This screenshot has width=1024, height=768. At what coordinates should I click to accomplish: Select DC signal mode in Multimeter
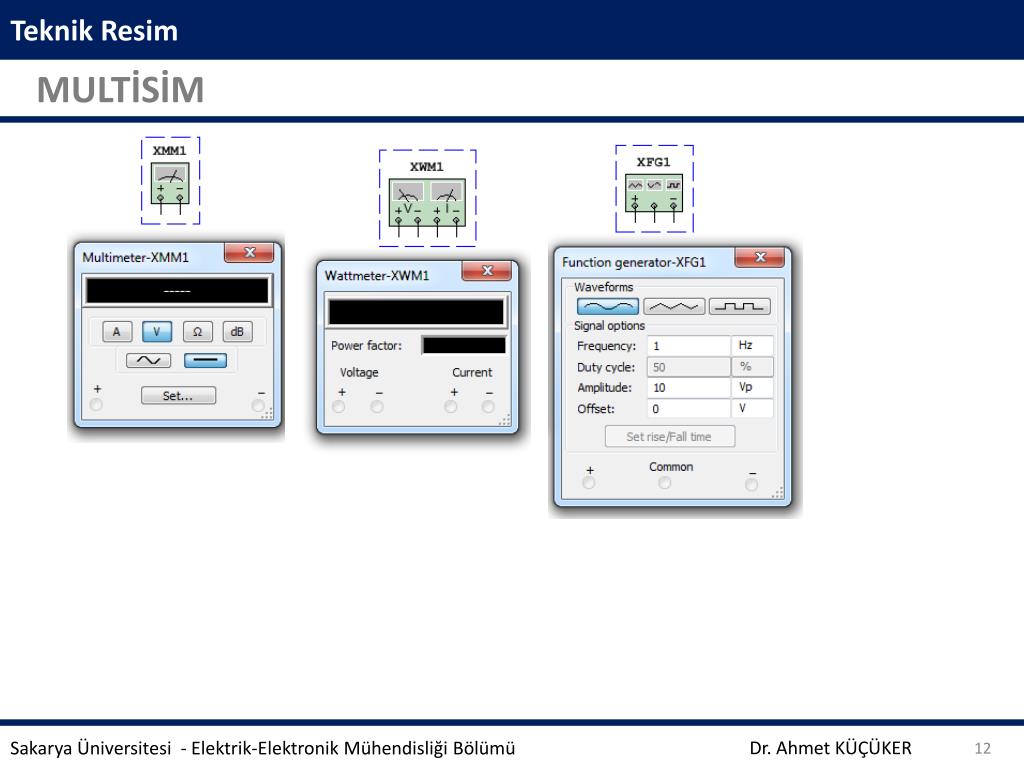tap(205, 360)
